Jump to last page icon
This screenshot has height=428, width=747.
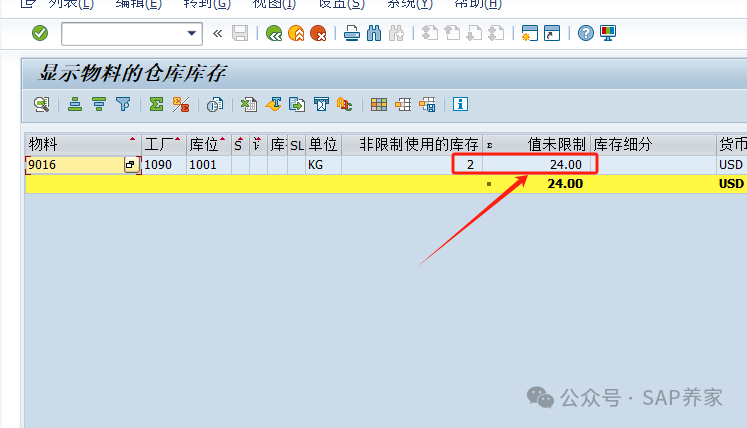tap(496, 33)
